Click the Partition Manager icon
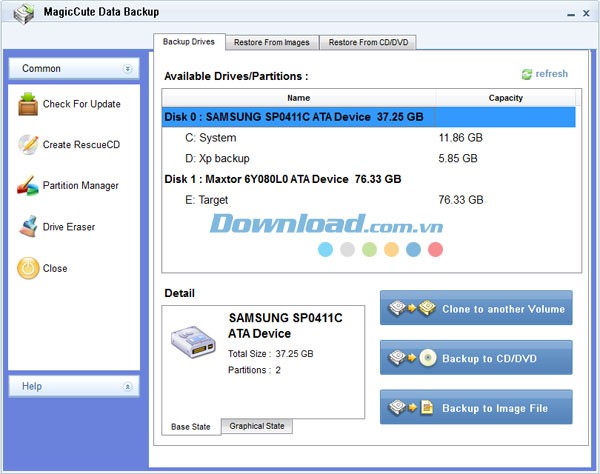Viewport: 600px width, 474px height. 28,186
